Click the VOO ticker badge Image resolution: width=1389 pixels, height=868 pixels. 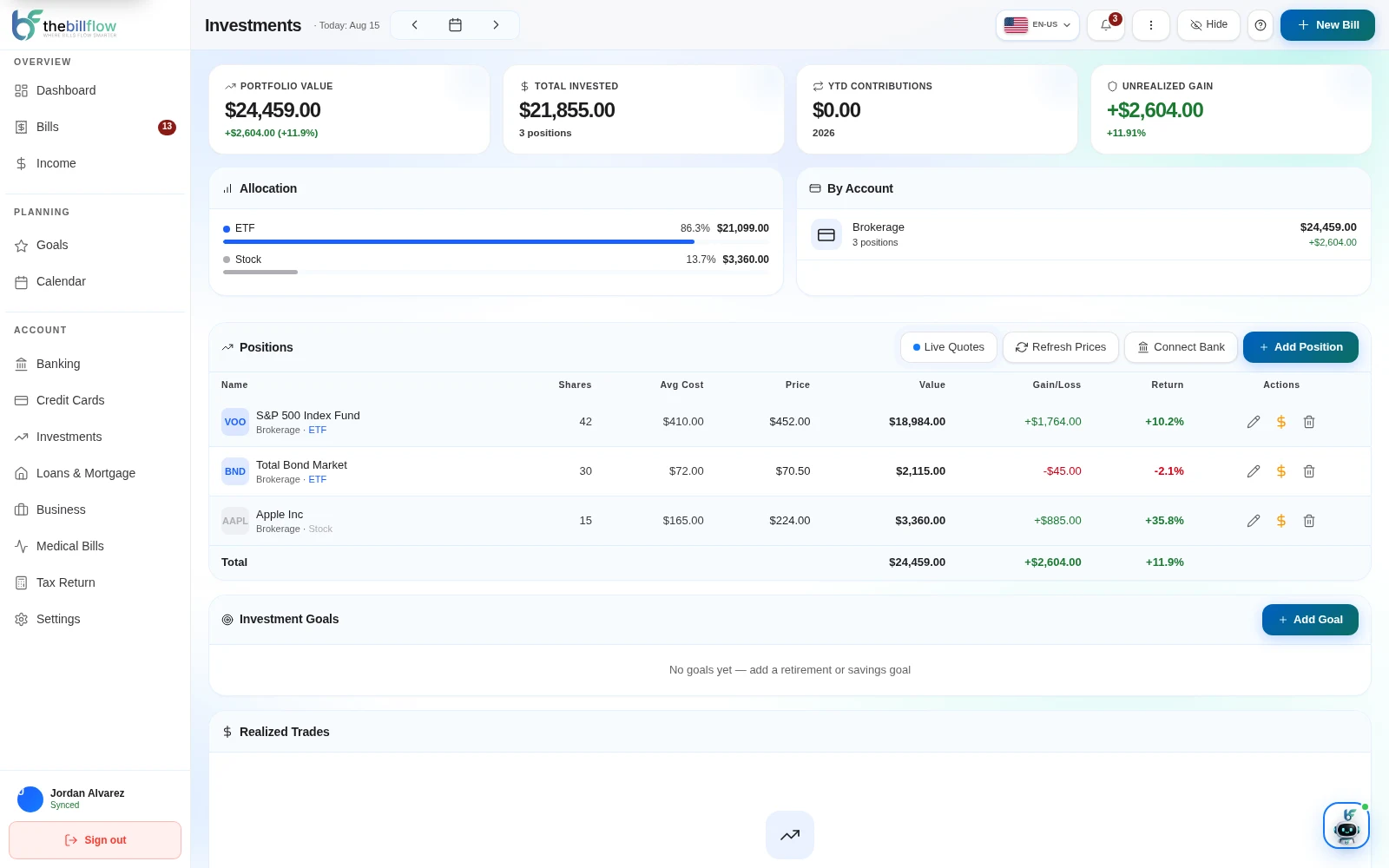[x=235, y=422]
